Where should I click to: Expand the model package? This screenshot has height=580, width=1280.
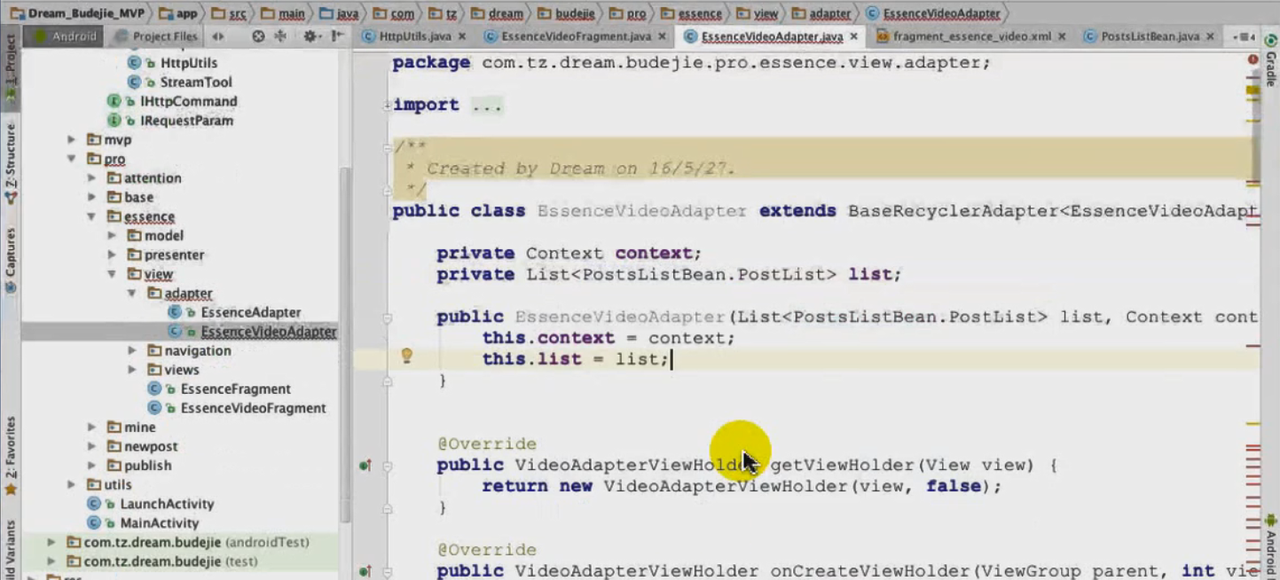pos(111,236)
